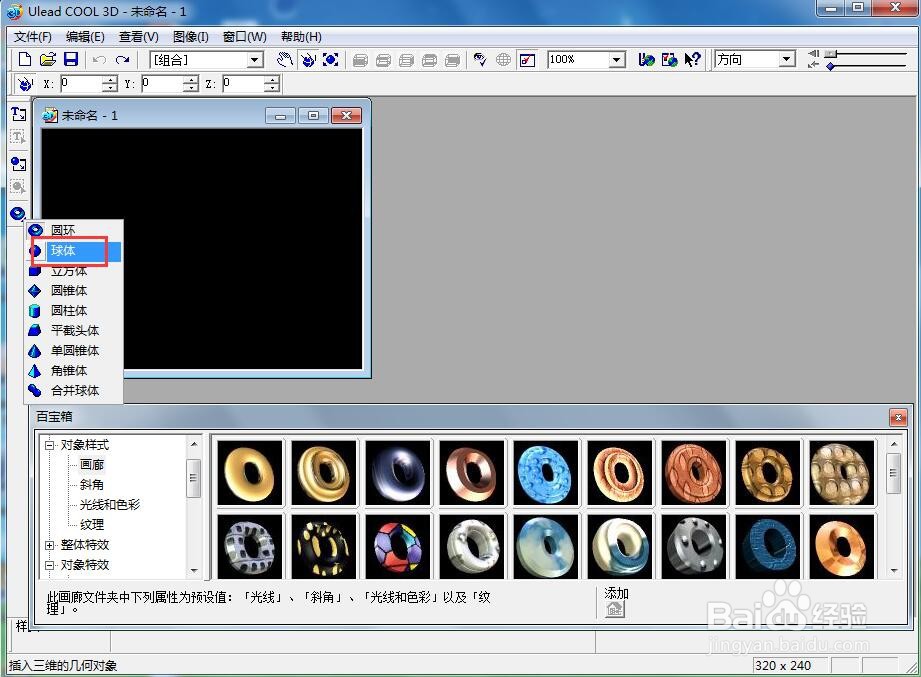
Task: Save project with the floppy disk icon
Action: click(71, 59)
